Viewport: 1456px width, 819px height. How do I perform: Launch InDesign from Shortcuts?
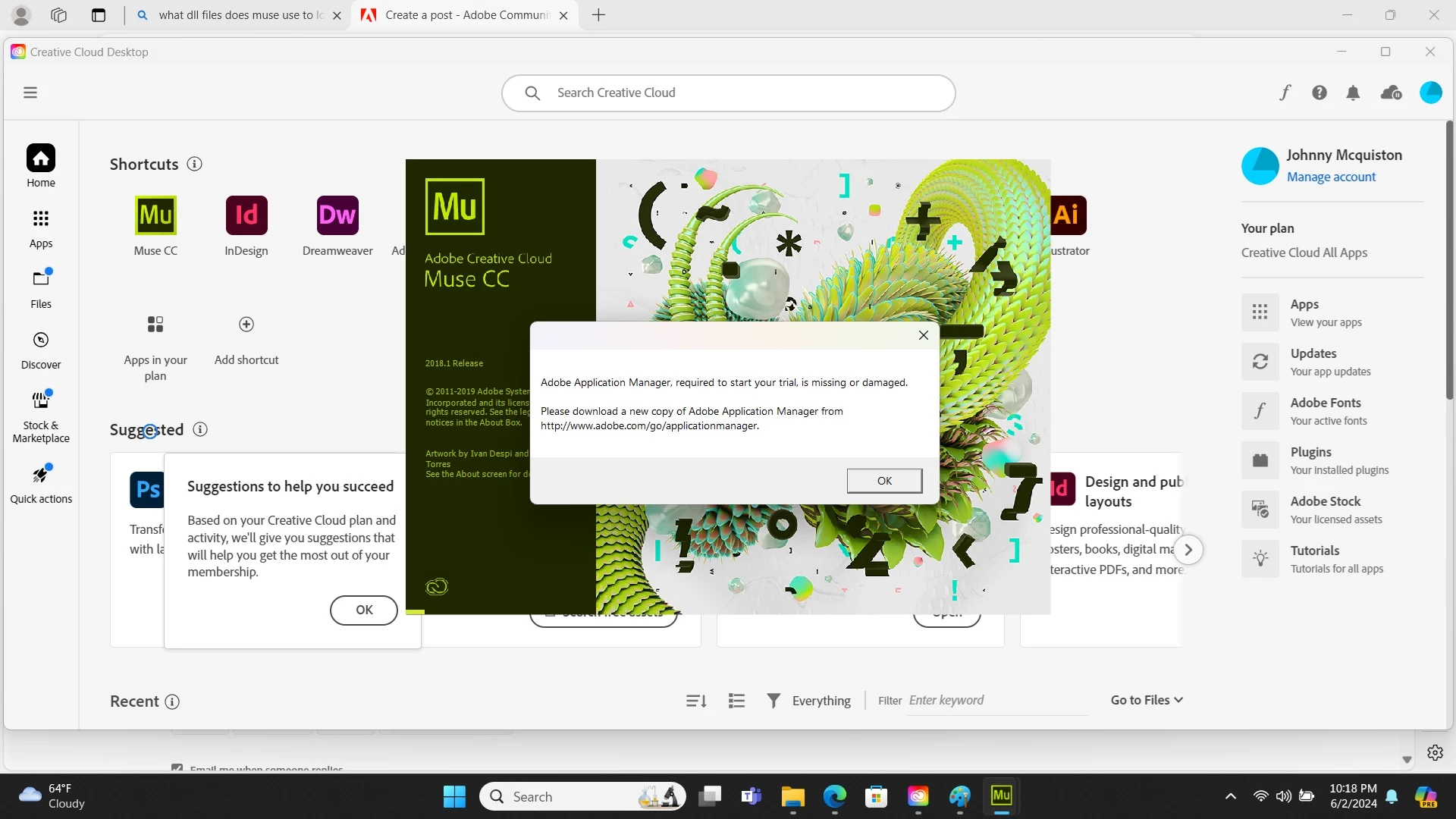(246, 215)
